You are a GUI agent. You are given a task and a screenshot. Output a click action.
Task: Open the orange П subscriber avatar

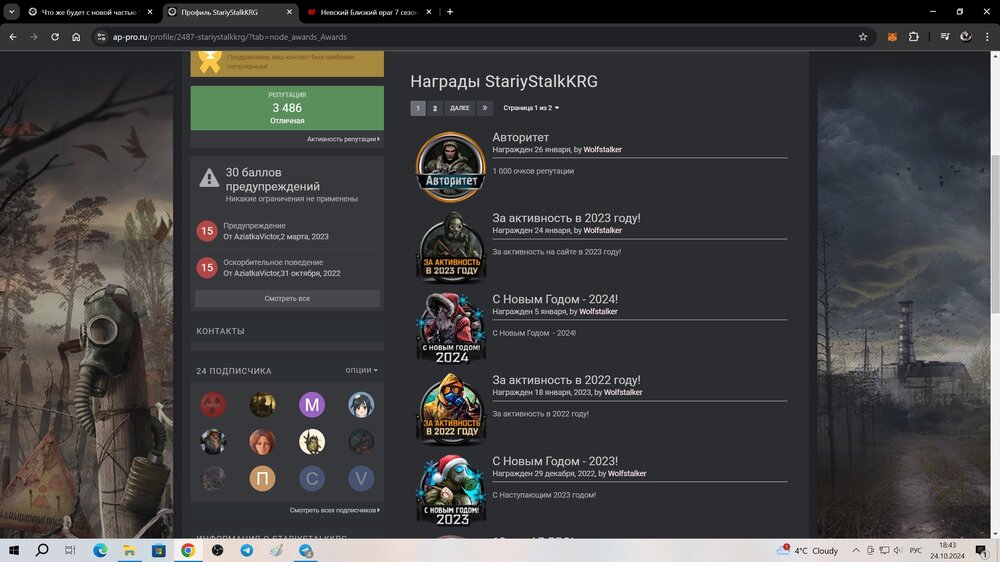(x=262, y=479)
